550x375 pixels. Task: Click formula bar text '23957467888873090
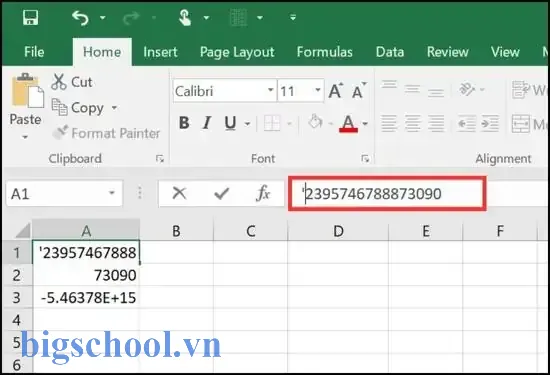click(371, 194)
